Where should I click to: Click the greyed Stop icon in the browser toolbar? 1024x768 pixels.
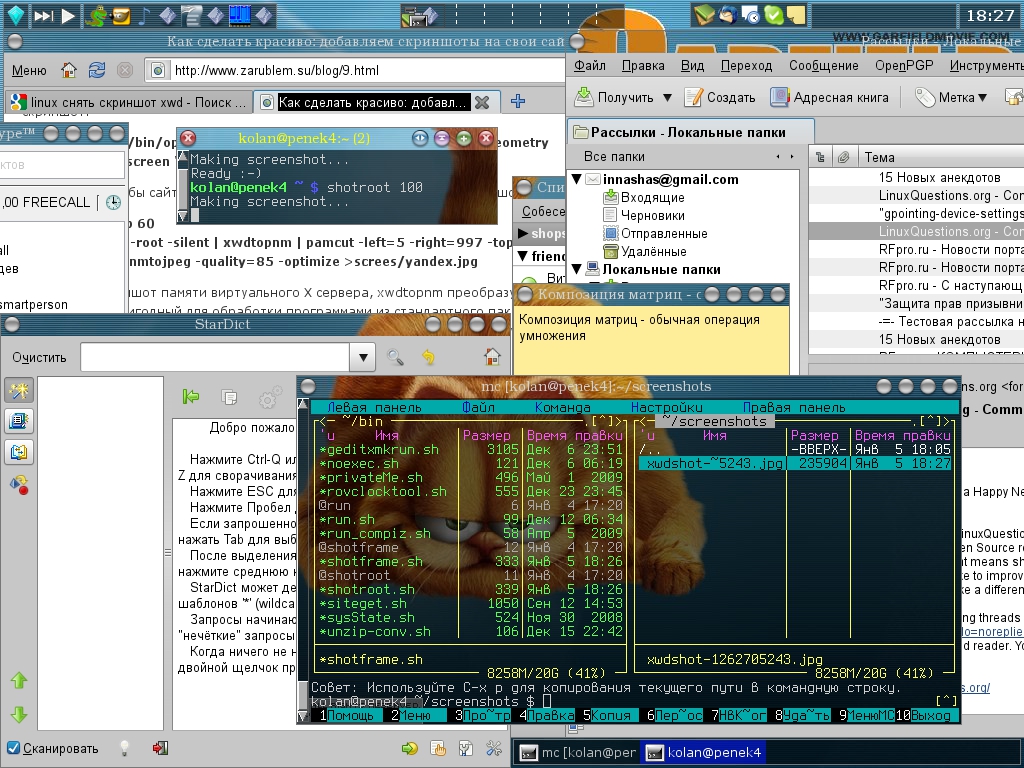coord(125,70)
